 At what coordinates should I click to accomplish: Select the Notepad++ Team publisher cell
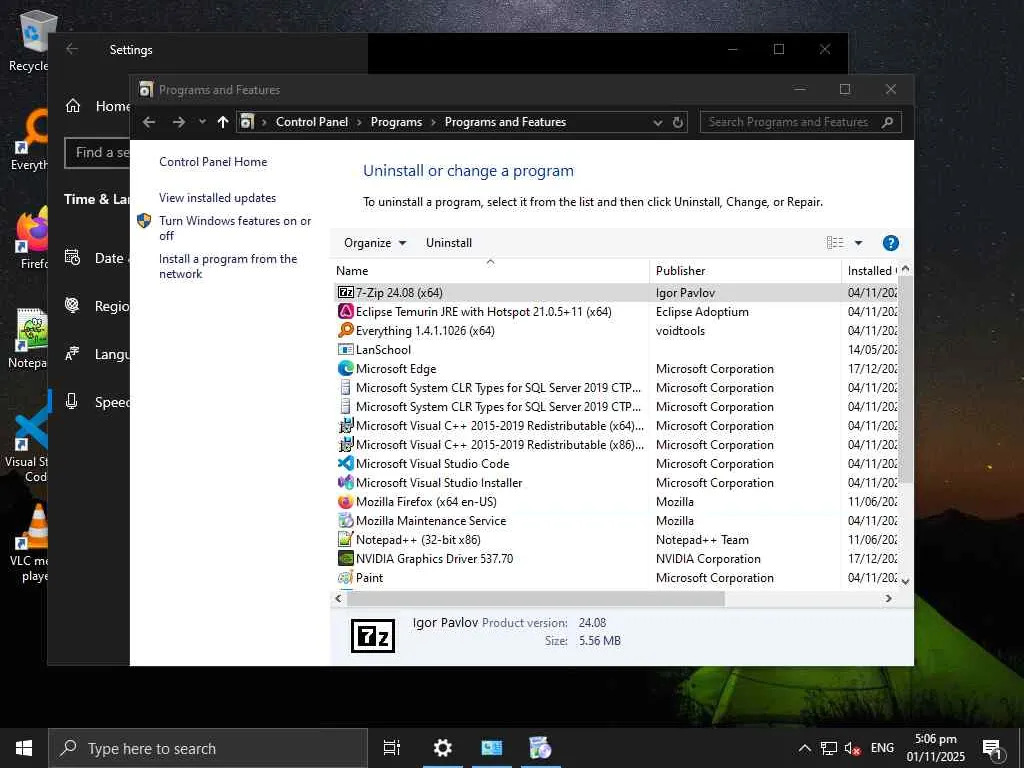coord(702,539)
